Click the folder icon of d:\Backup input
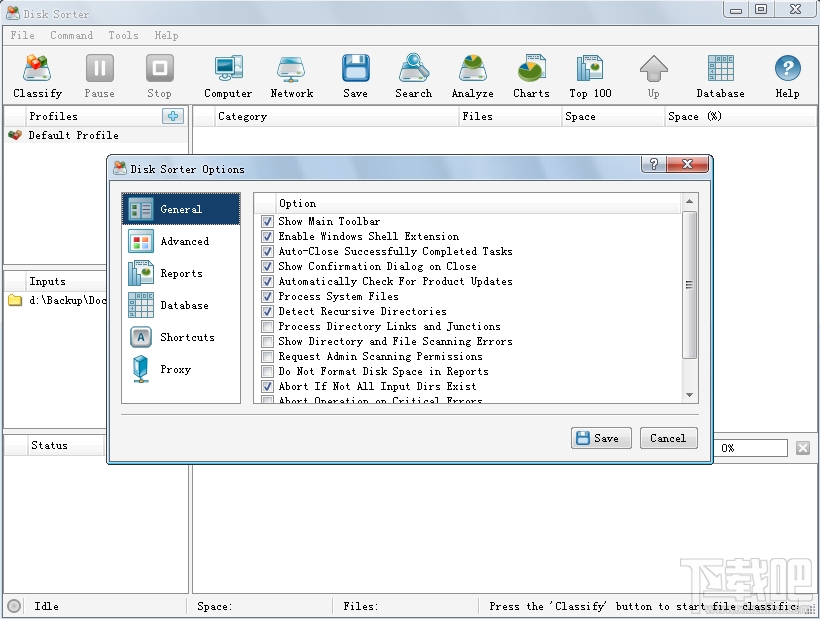Screen dimensions: 820x619 click(15, 300)
